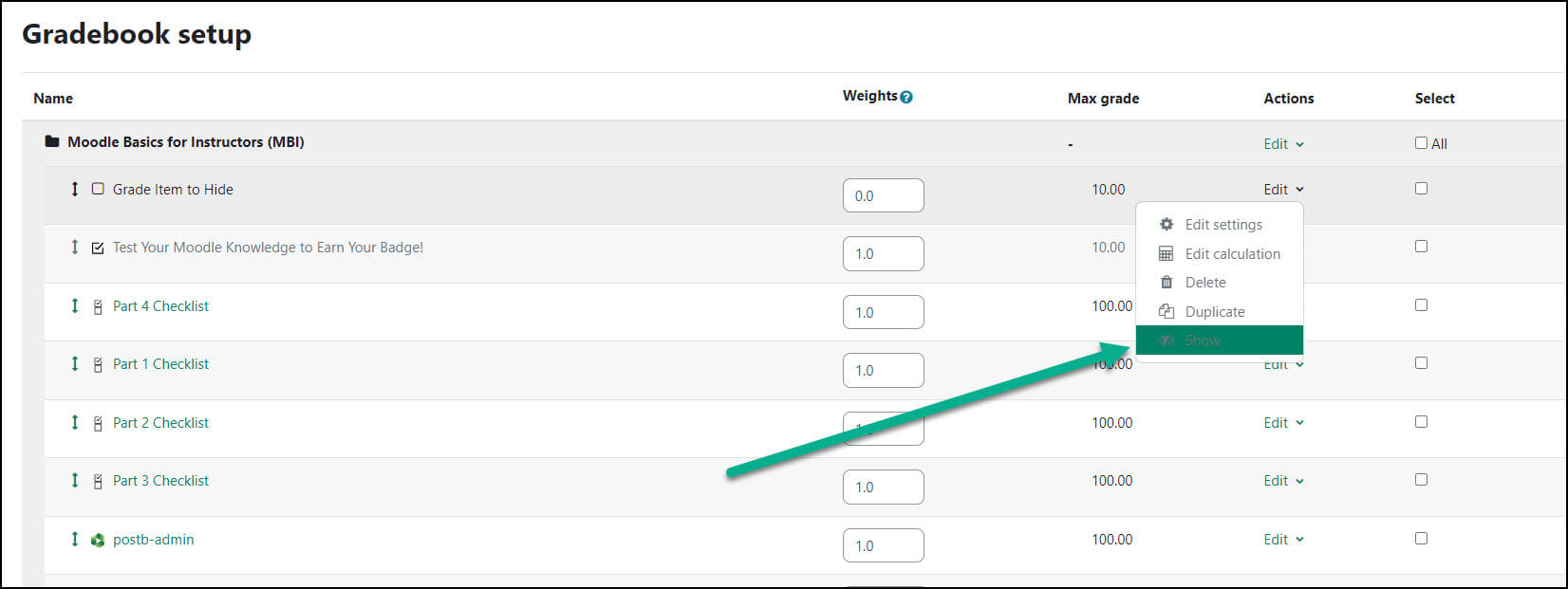Click the move arrow icon for Grade Item to Hide
The width and height of the screenshot is (1568, 589).
75,189
